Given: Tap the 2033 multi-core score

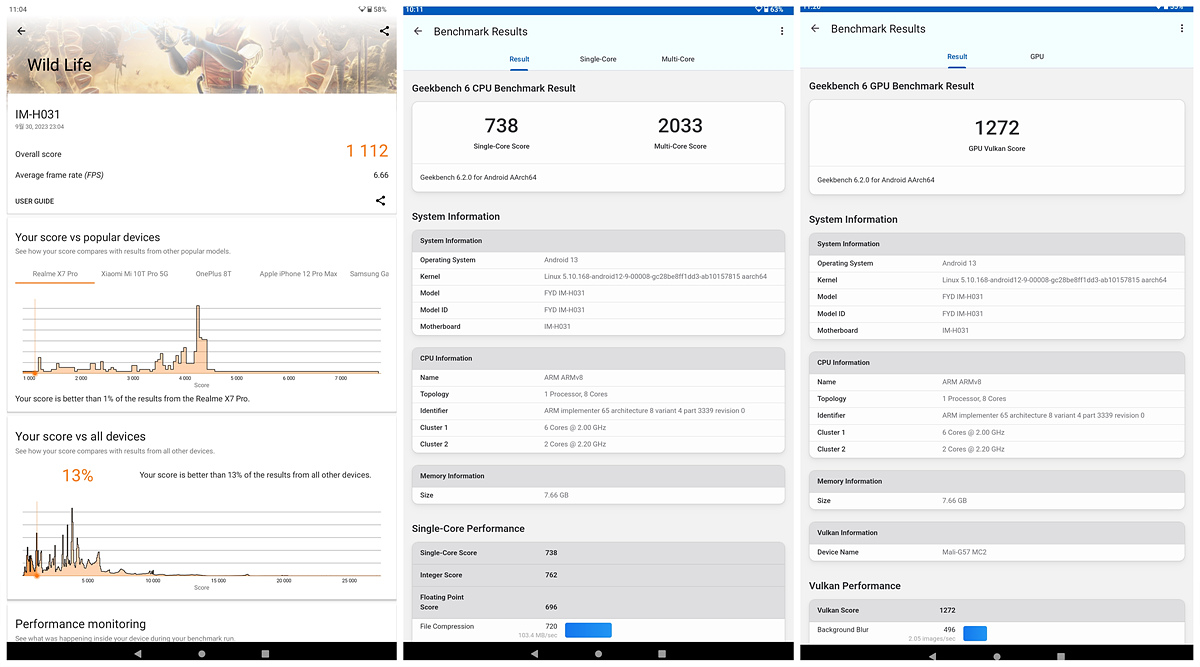Looking at the screenshot, I should [x=680, y=125].
